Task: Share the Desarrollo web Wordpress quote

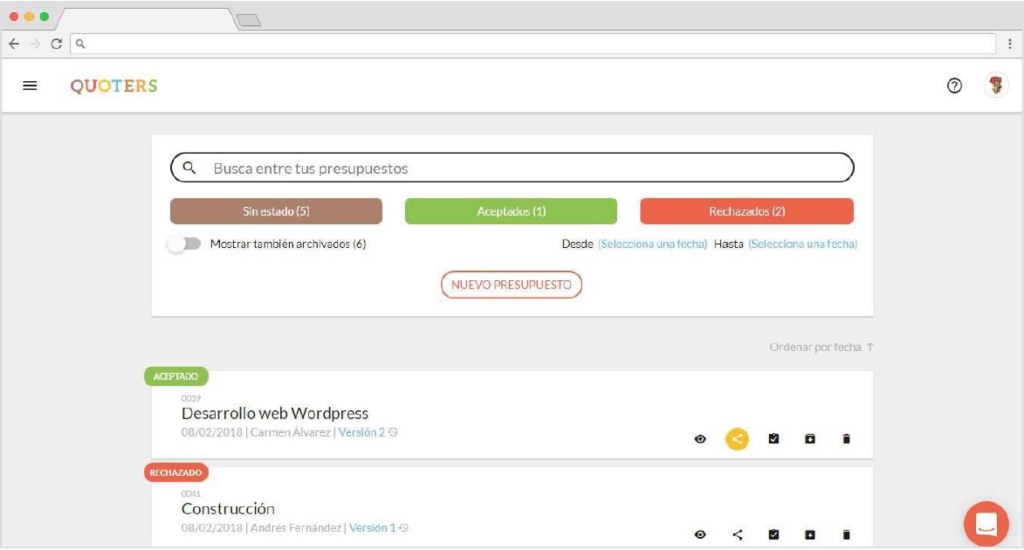Action: (x=737, y=439)
